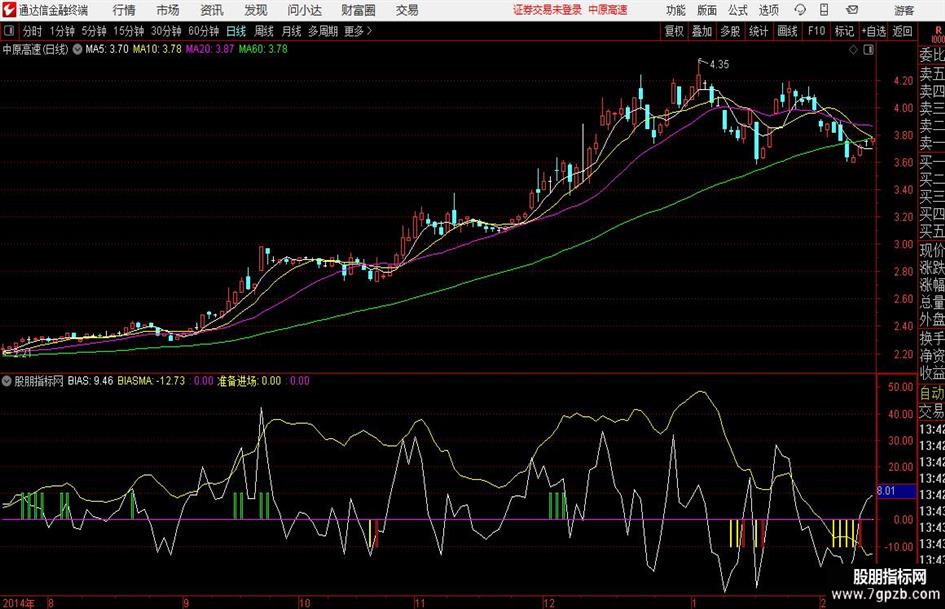The width and height of the screenshot is (945, 609).
Task: Switch to the 分时 period tab
Action: pyautogui.click(x=33, y=31)
